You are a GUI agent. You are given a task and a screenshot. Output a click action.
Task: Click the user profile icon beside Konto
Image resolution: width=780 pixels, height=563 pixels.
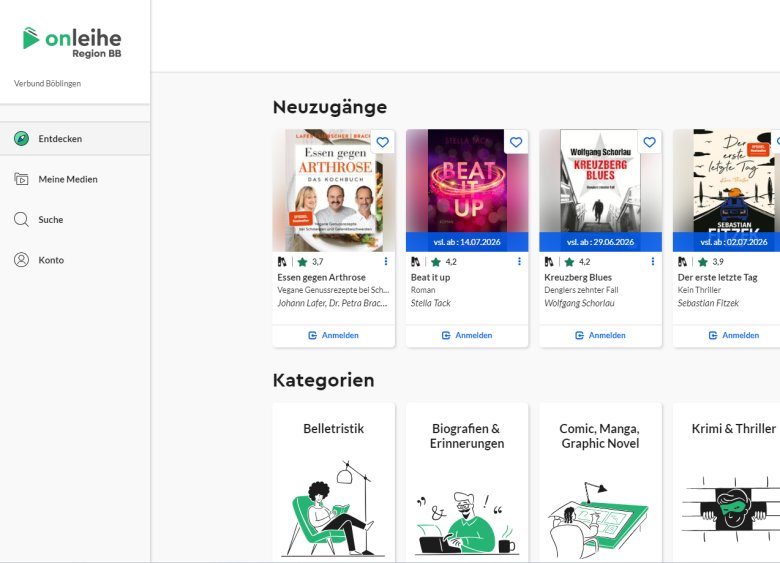coord(21,260)
